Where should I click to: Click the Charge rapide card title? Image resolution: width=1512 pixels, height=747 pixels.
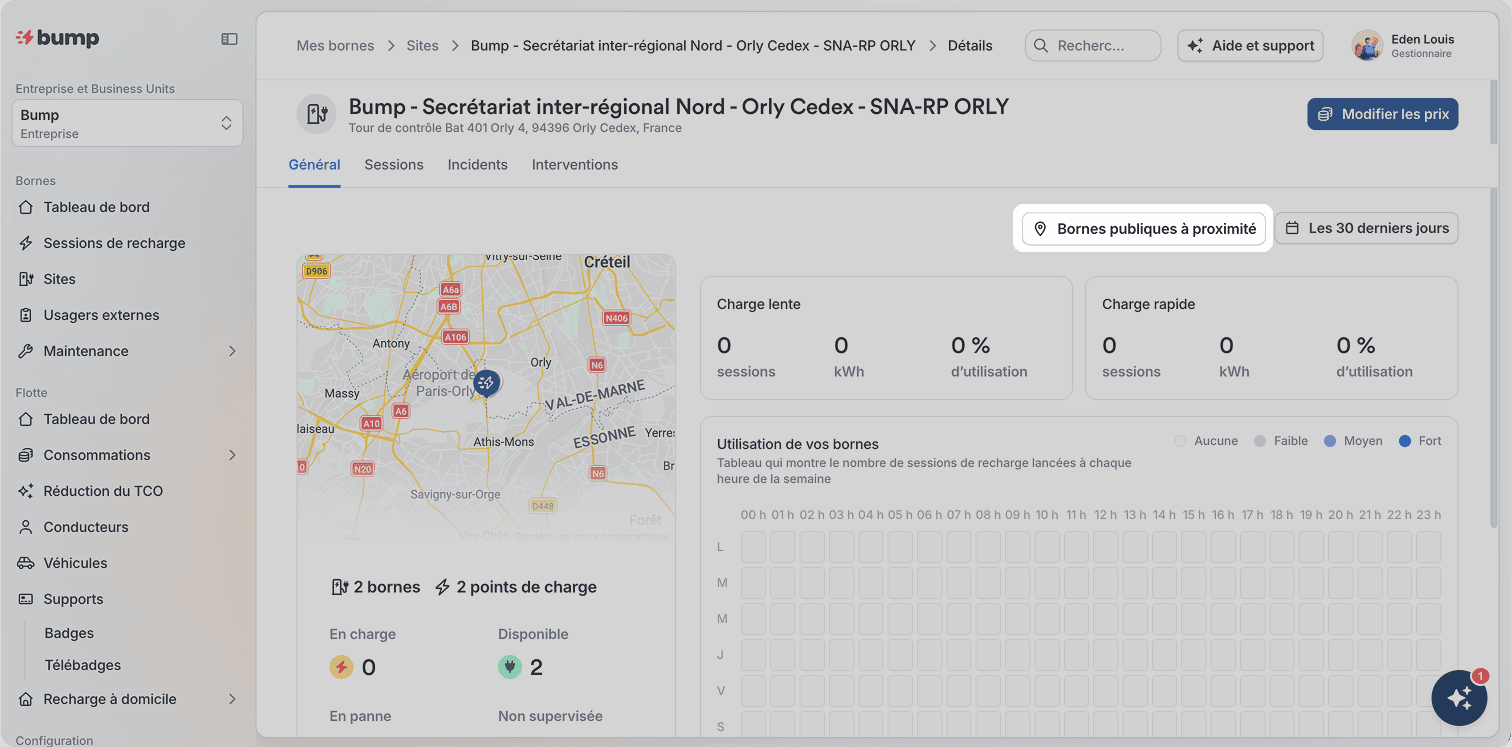(1148, 304)
